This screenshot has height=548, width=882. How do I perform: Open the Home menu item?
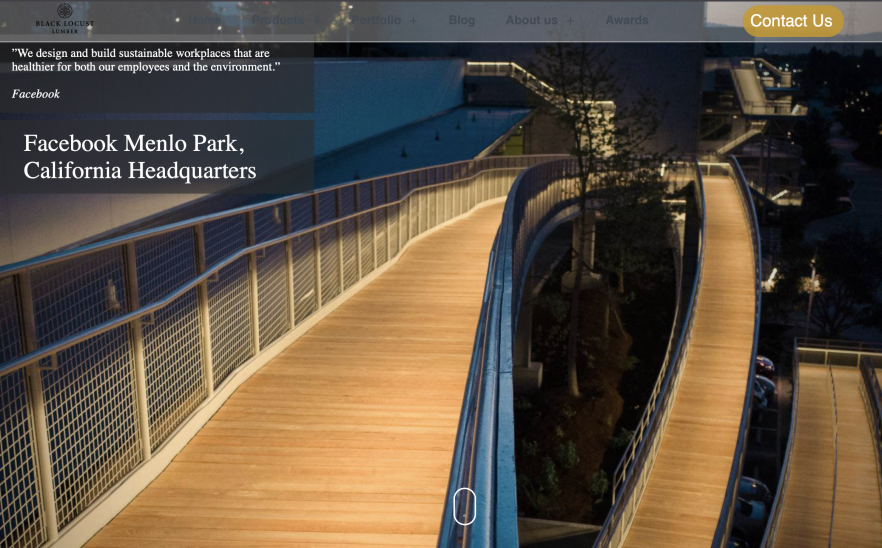(205, 20)
